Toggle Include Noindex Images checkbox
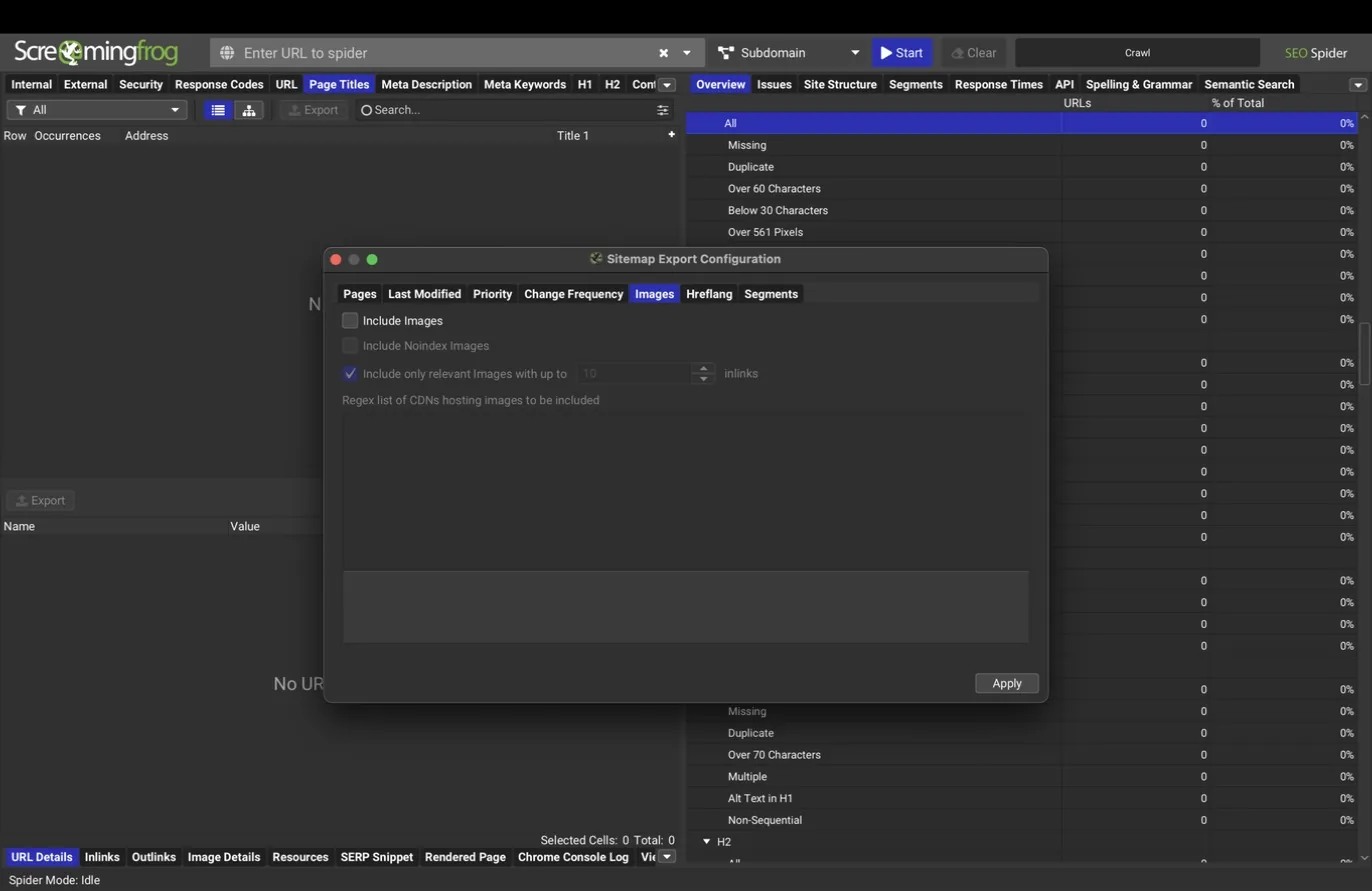This screenshot has width=1372, height=891. tap(350, 346)
